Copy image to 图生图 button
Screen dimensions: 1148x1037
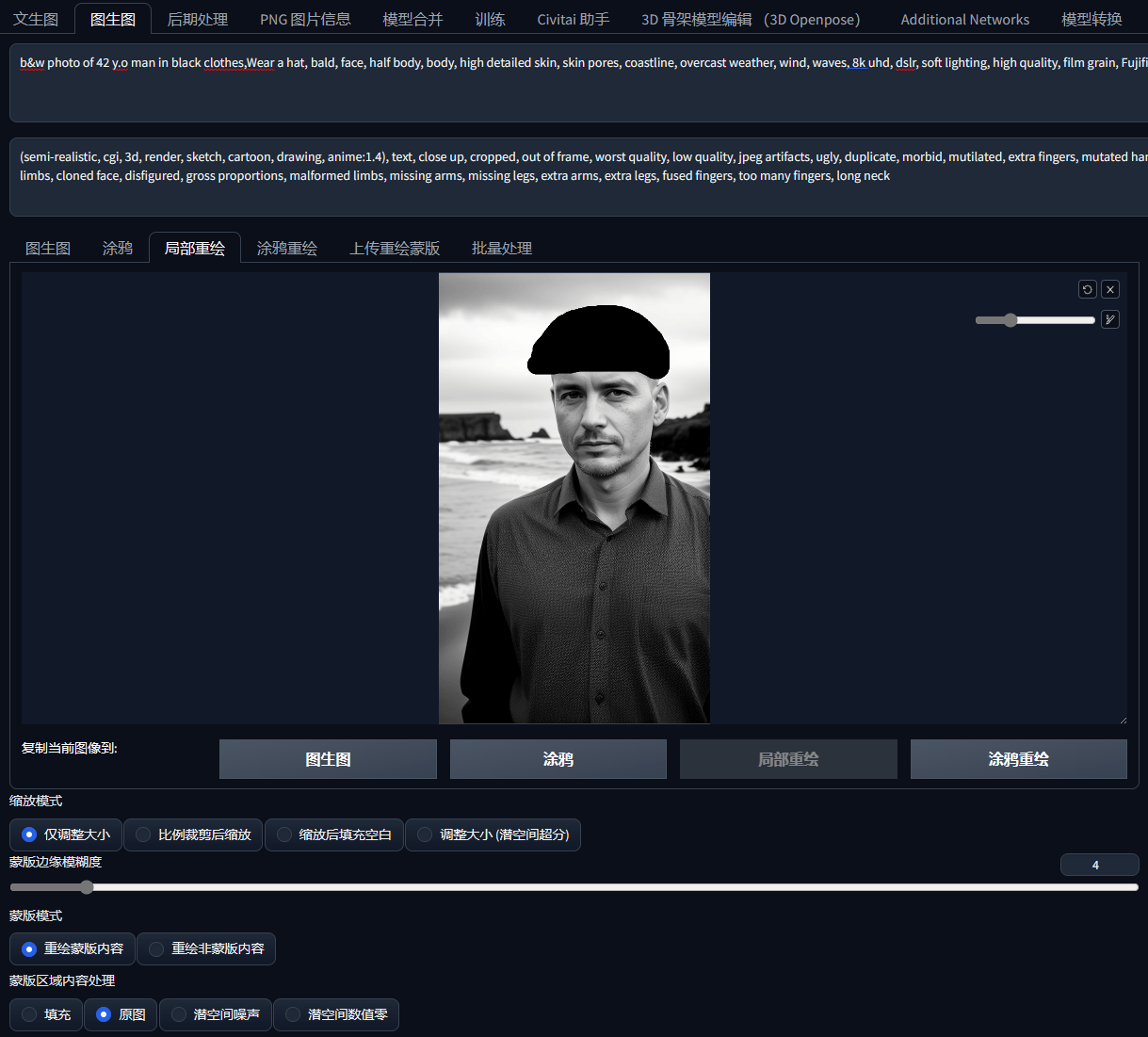(328, 759)
